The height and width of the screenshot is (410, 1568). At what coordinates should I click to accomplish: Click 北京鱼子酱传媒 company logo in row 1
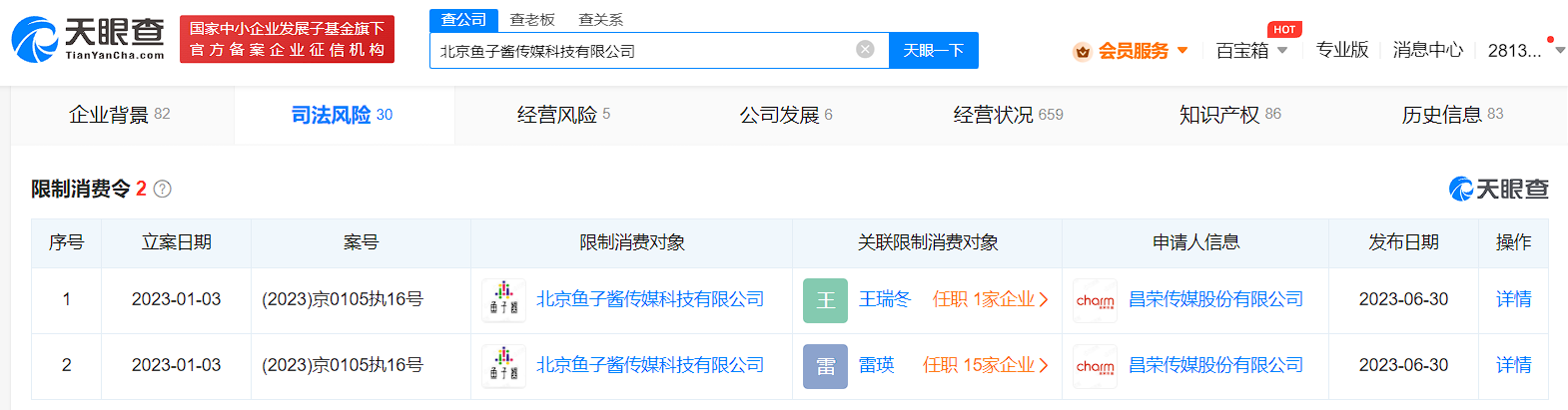(504, 300)
